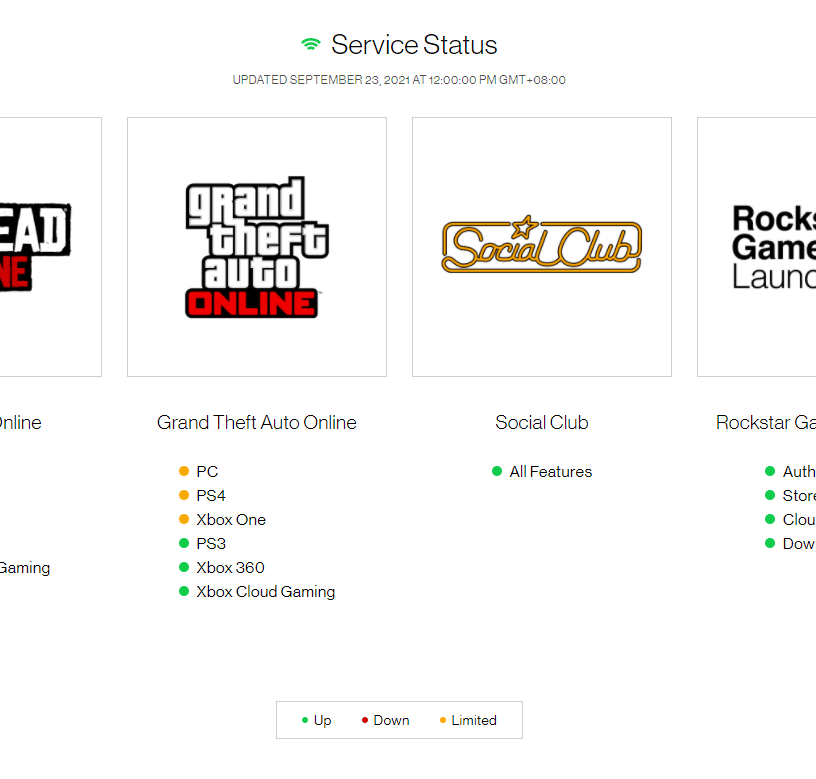Click the Store label under Rockstar Games Launcher

pos(799,495)
